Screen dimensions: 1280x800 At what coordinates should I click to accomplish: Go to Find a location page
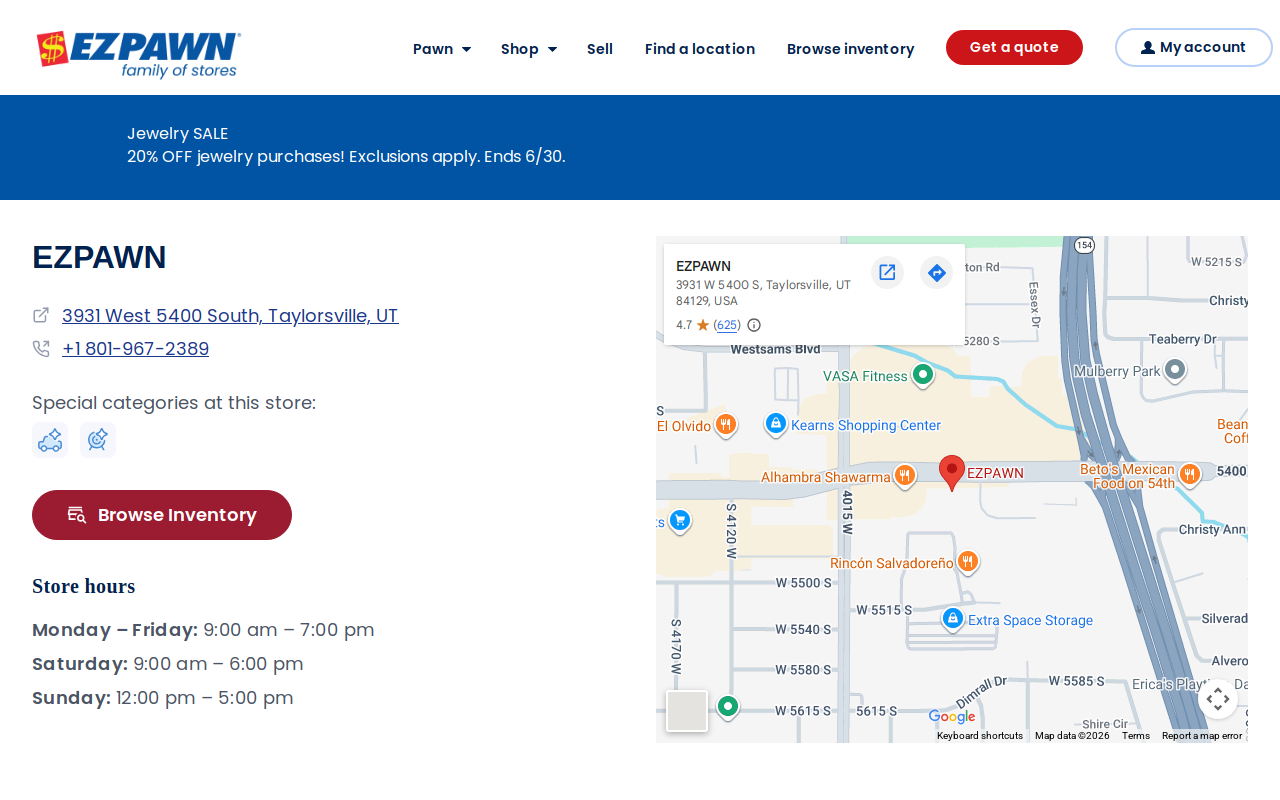(x=700, y=49)
